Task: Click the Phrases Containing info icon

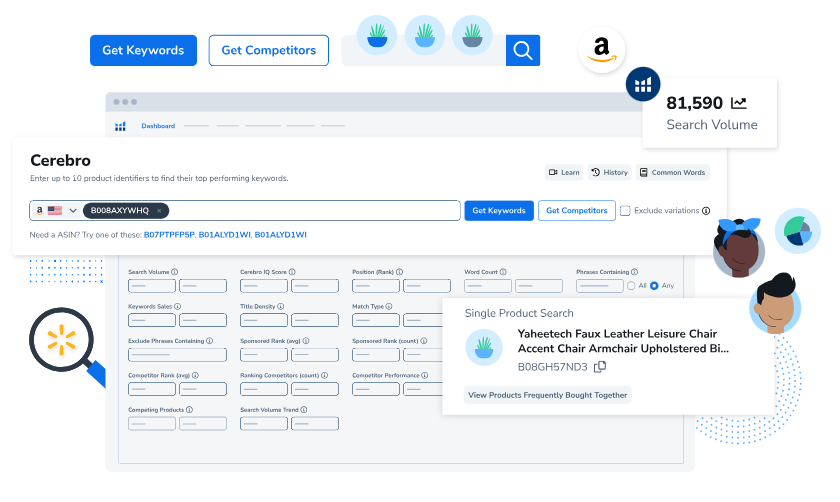Action: point(634,272)
